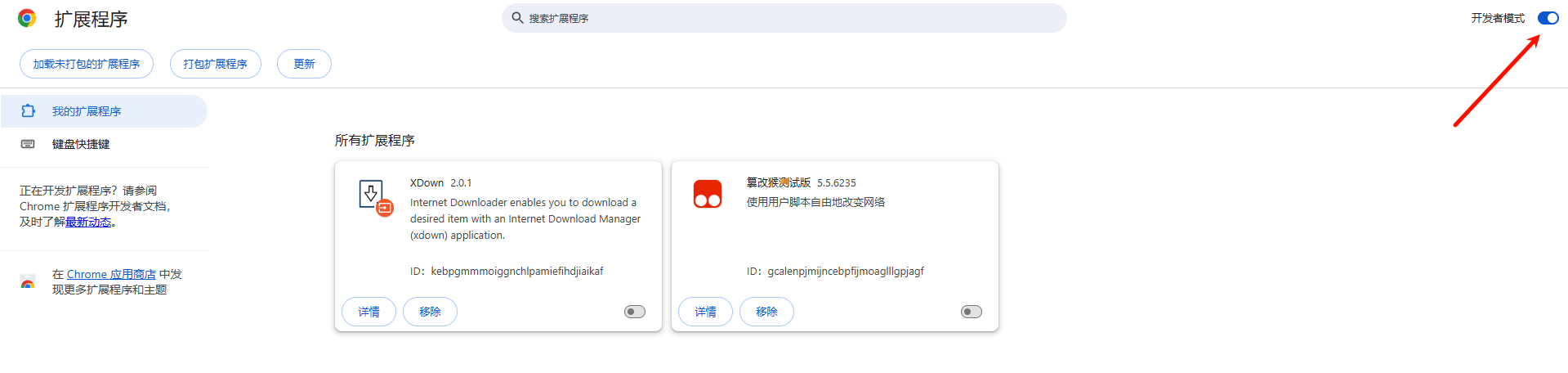
Task: Click the magnifier icon in the search bar
Action: 517,18
